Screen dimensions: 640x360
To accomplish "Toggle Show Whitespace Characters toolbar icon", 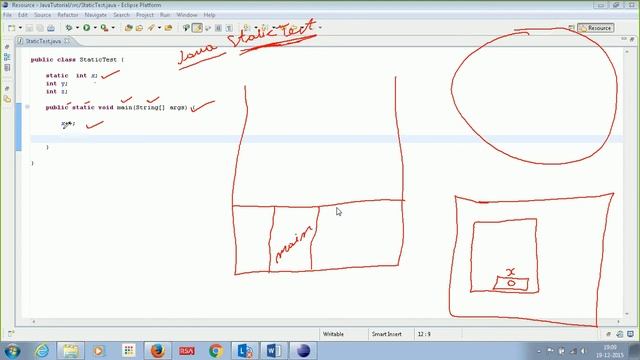I will (x=229, y=28).
